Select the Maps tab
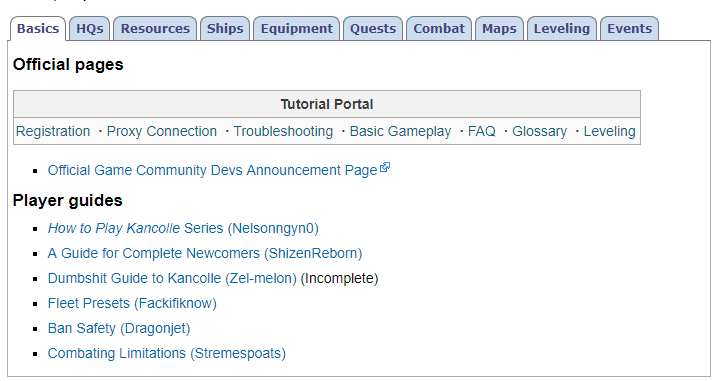The height and width of the screenshot is (381, 726). click(499, 29)
